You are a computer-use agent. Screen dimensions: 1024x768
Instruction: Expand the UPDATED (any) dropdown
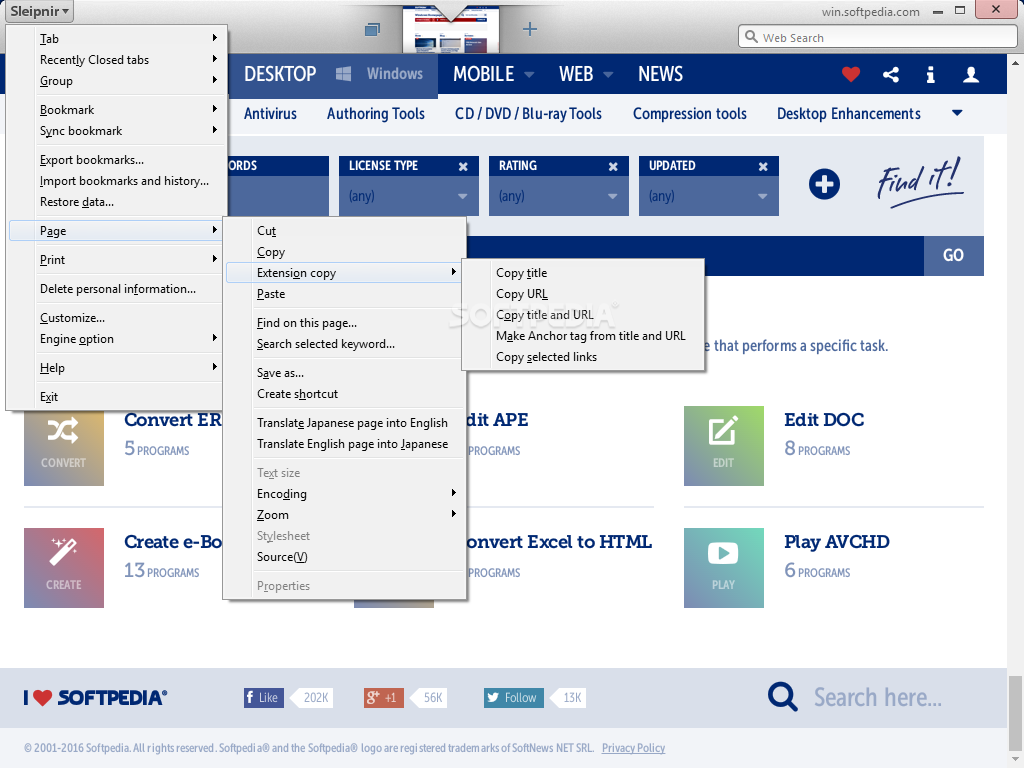tap(709, 196)
